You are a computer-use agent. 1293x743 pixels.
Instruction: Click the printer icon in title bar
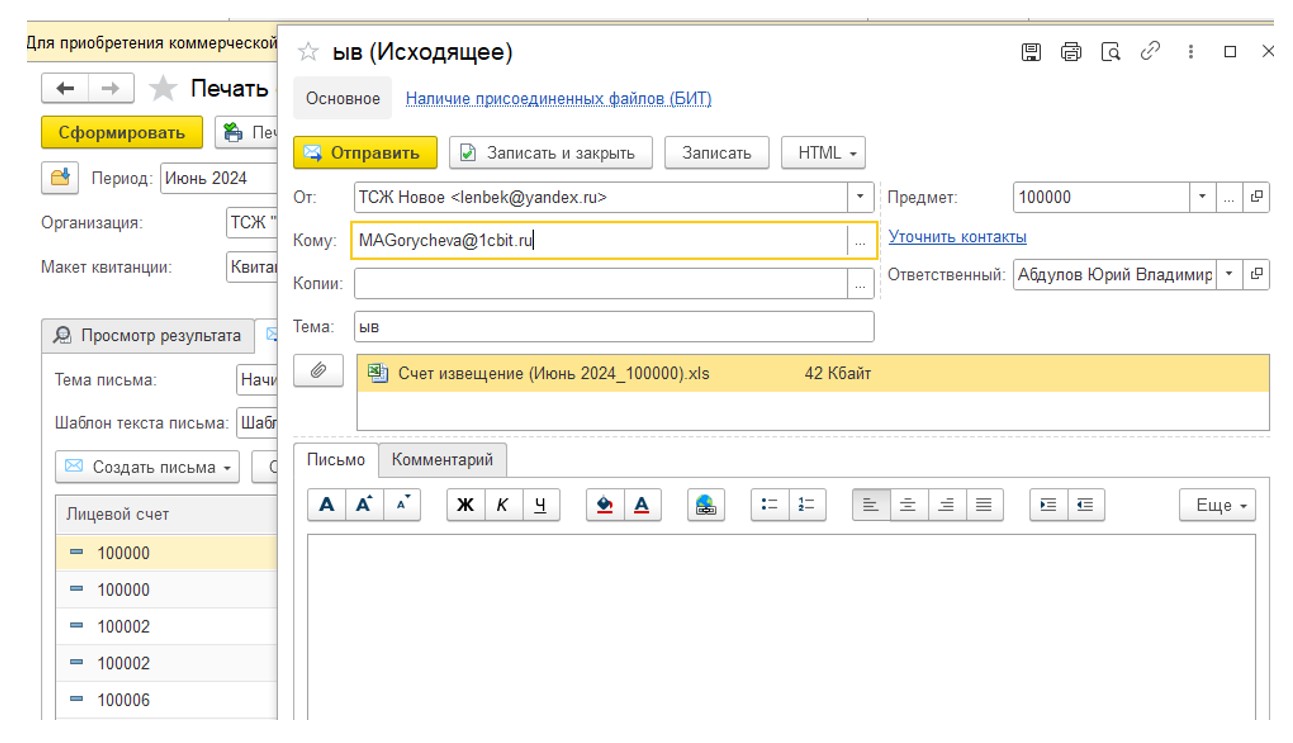click(1071, 52)
